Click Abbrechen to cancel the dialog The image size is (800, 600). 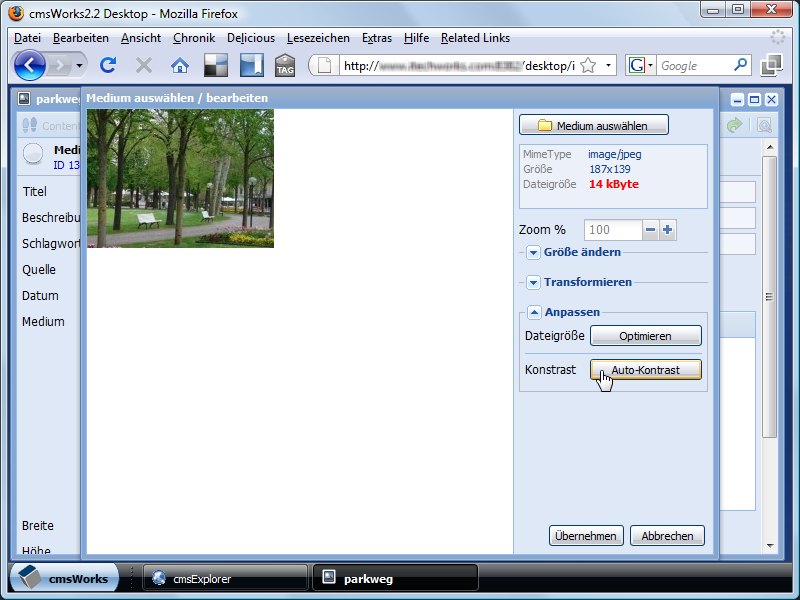pyautogui.click(x=667, y=536)
